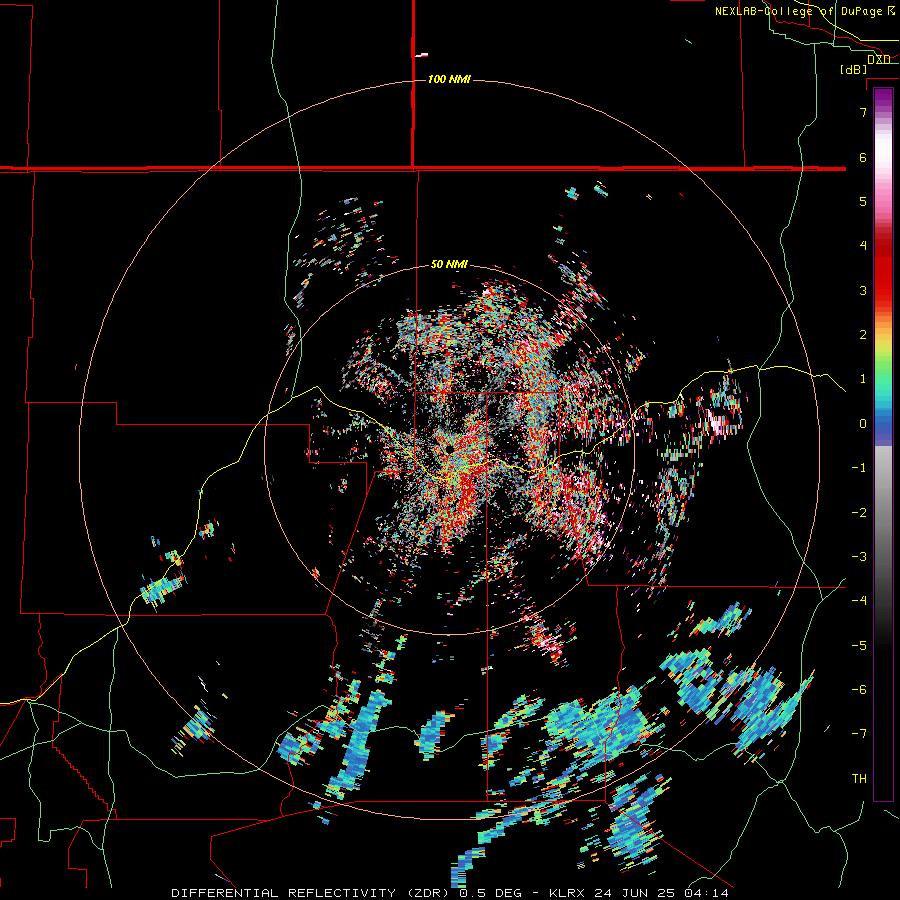This screenshot has height=900, width=900.
Task: Click the -7 value on the dB scale
Action: pyautogui.click(x=859, y=734)
